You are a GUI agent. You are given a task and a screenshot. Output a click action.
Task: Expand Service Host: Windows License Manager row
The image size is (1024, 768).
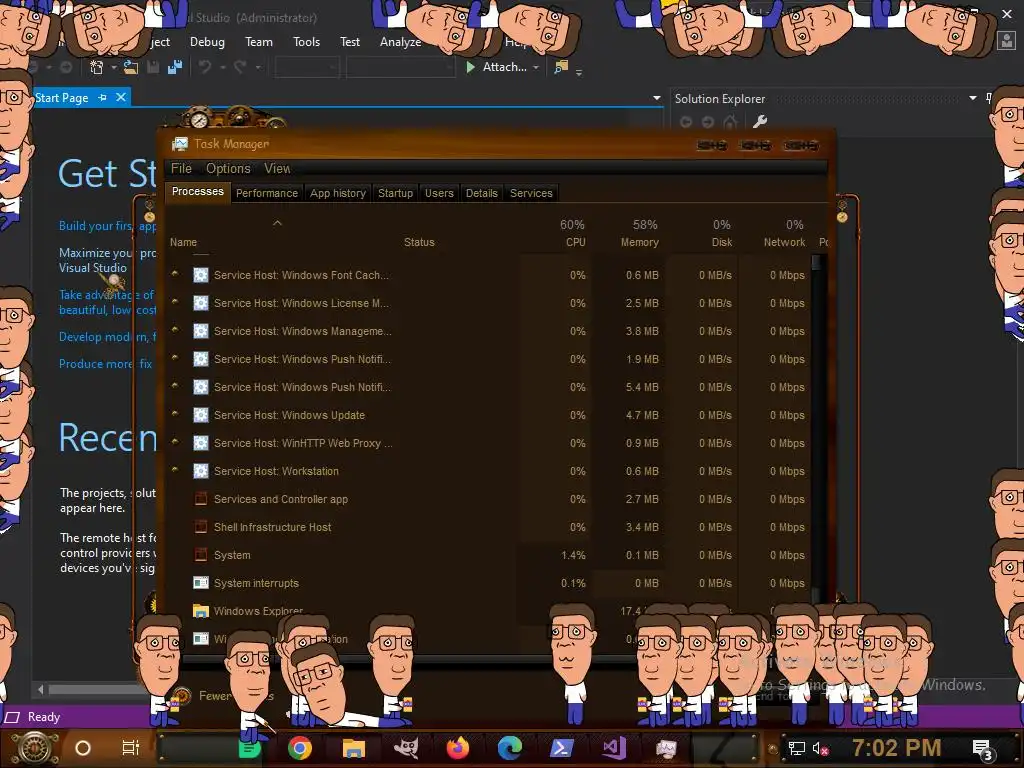[x=175, y=302]
